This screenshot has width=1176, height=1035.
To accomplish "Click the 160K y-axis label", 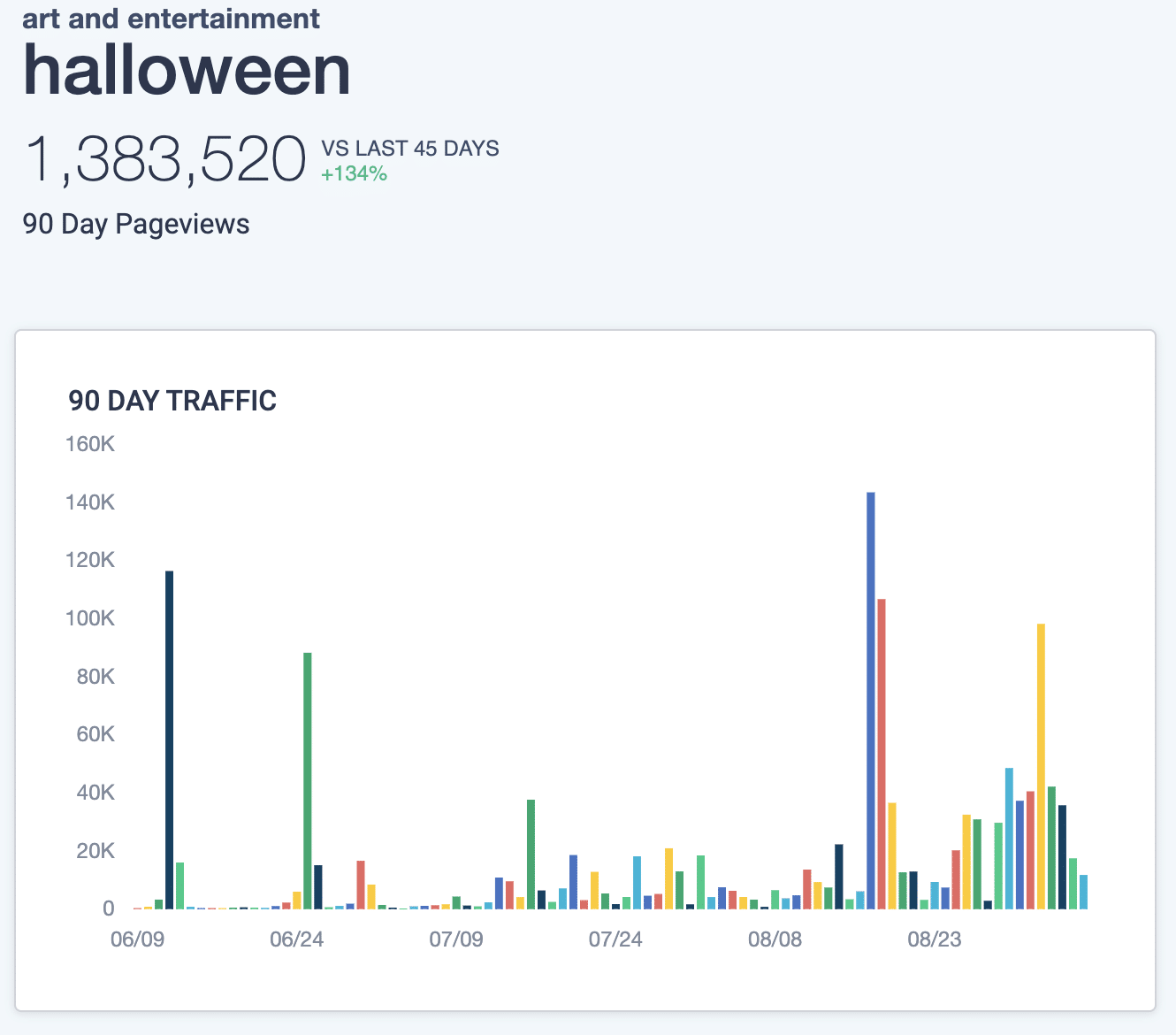I will pos(90,444).
